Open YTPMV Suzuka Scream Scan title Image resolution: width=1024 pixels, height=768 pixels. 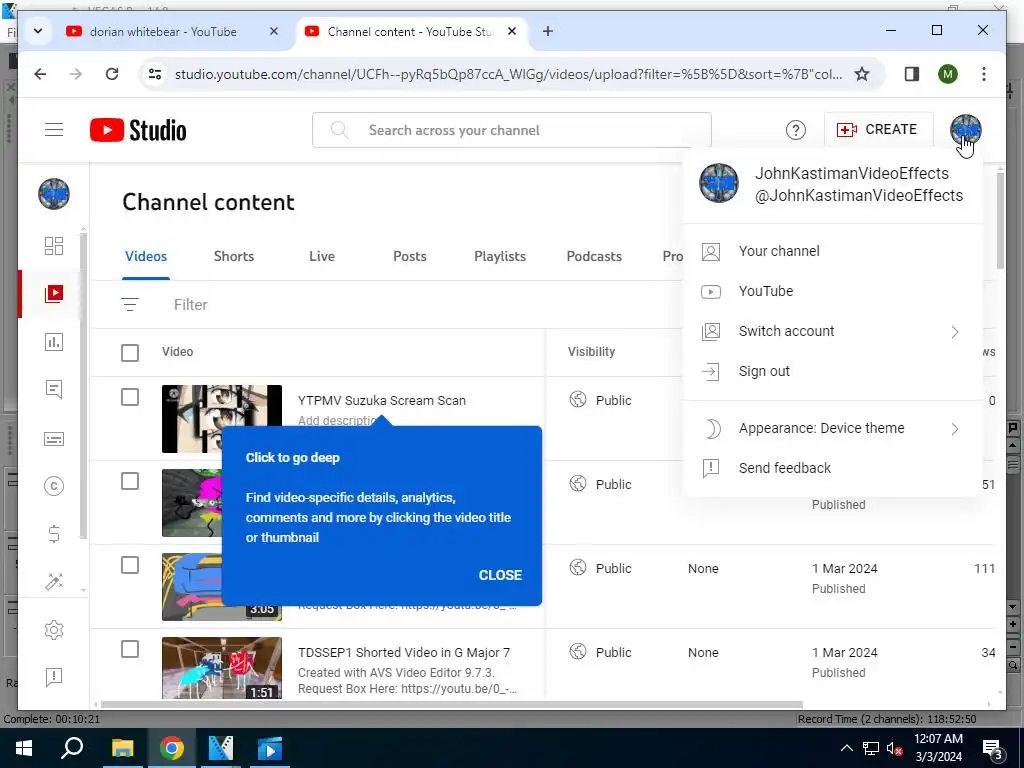click(x=382, y=400)
